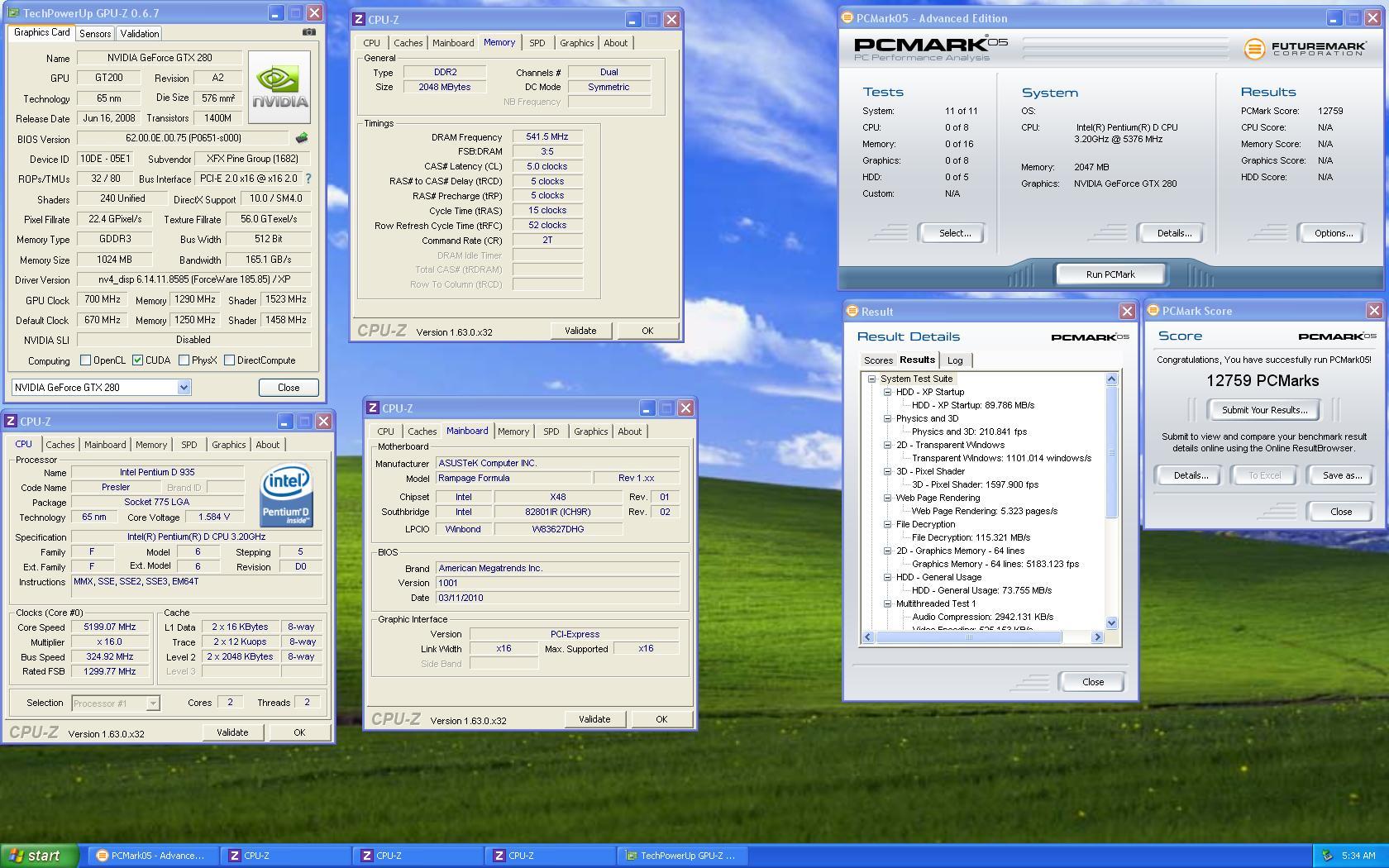Click OK in CPU-Z Mainboard window
Viewport: 1389px width, 868px height.
661,719
